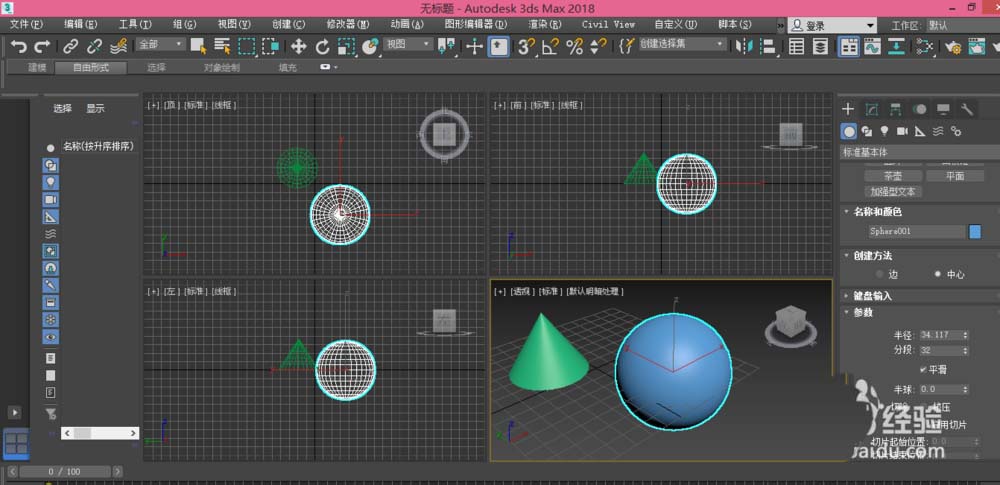Viewport: 1000px width, 485px height.
Task: Collapse the 创建方法 rollout
Action: 872,256
